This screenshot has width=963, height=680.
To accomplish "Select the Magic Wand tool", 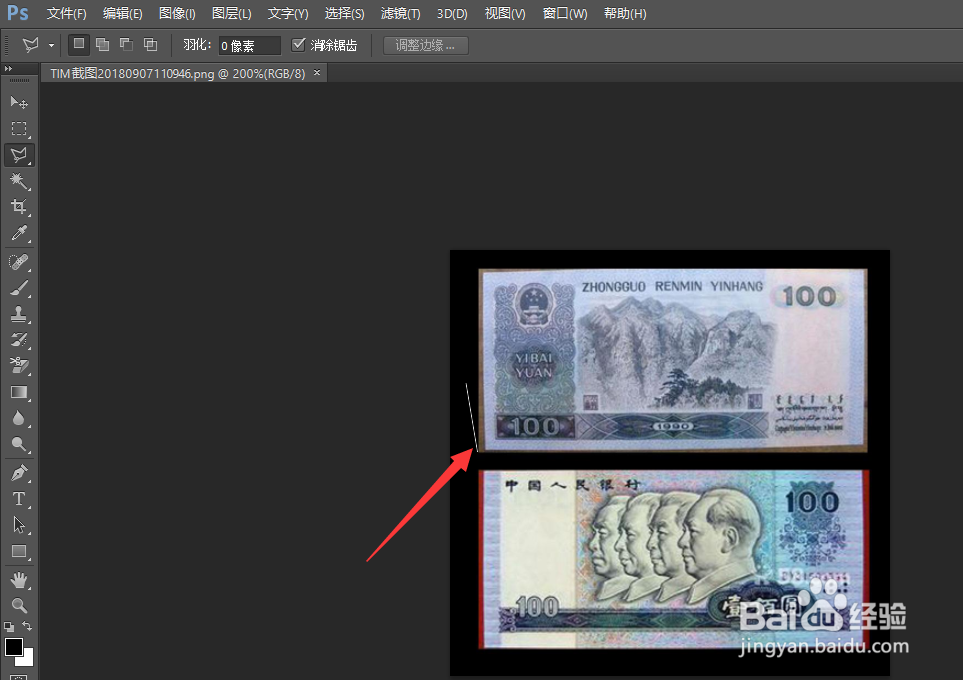I will [x=18, y=181].
